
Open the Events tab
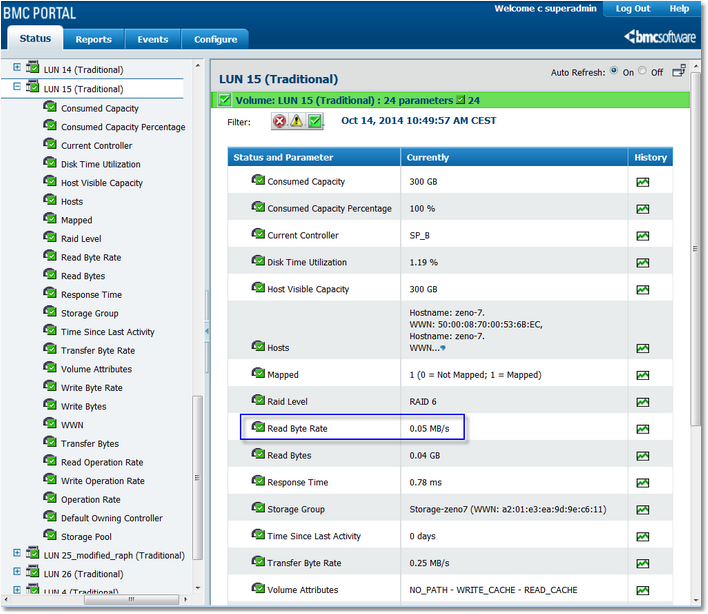coord(153,39)
